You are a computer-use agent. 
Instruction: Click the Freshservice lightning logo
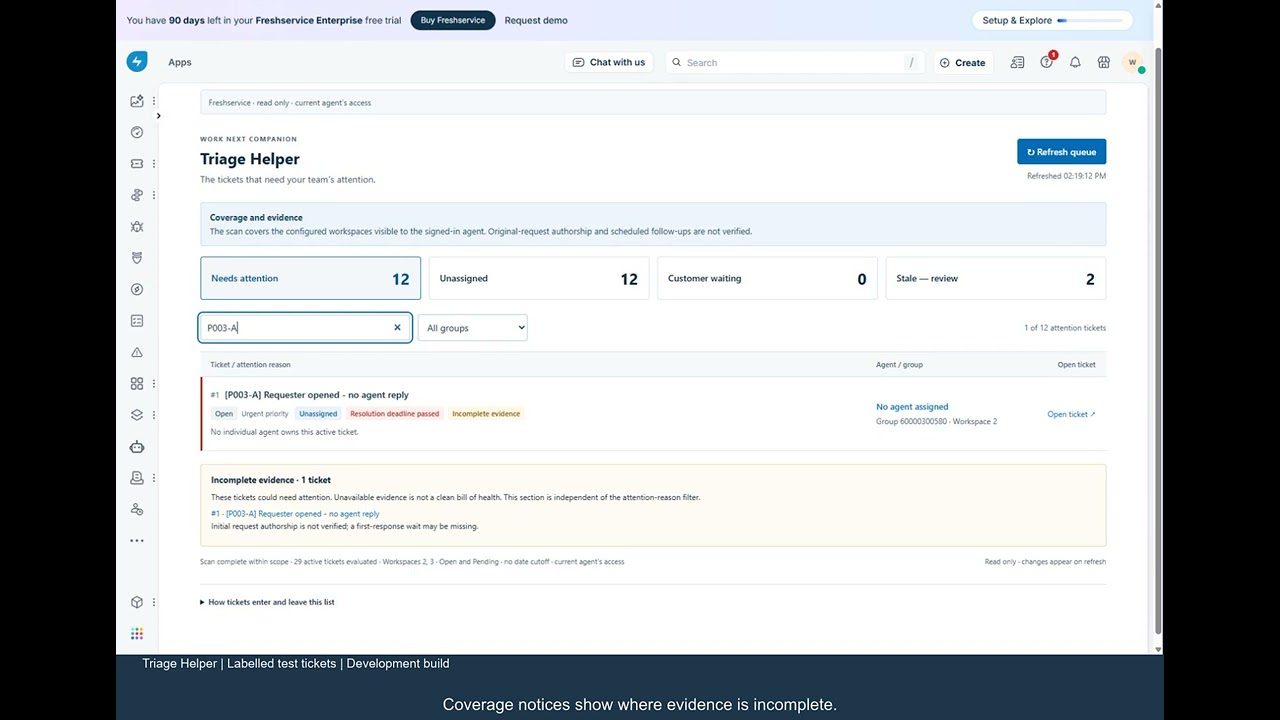coord(137,62)
